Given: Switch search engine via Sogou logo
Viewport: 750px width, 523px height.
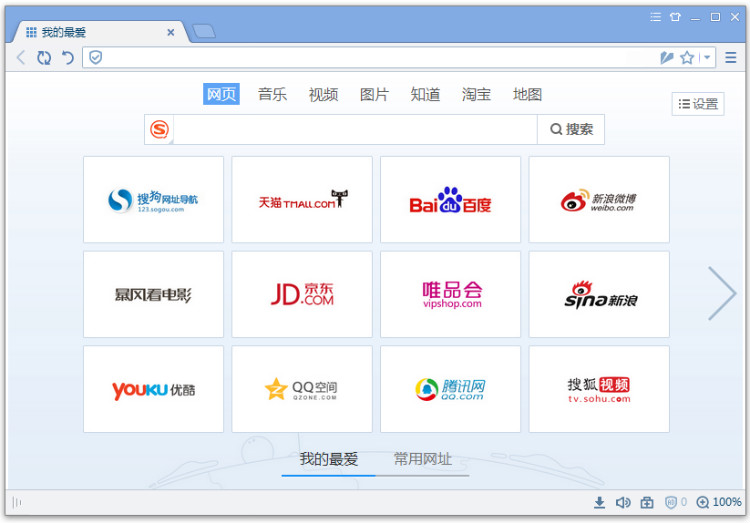Looking at the screenshot, I should (x=159, y=129).
